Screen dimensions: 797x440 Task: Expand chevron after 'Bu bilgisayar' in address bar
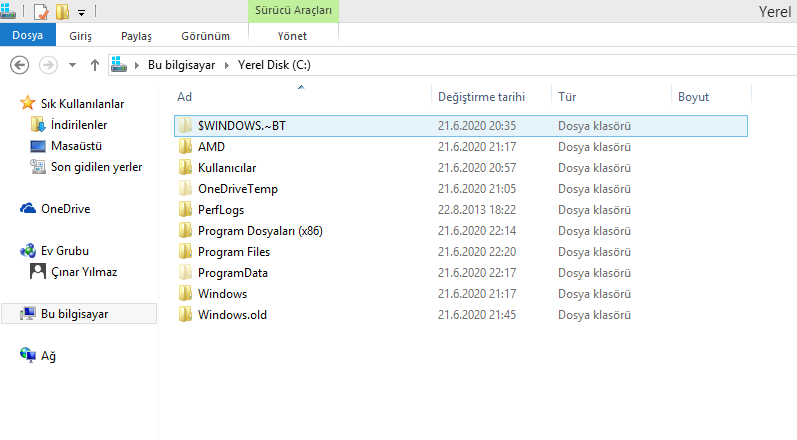(x=227, y=65)
